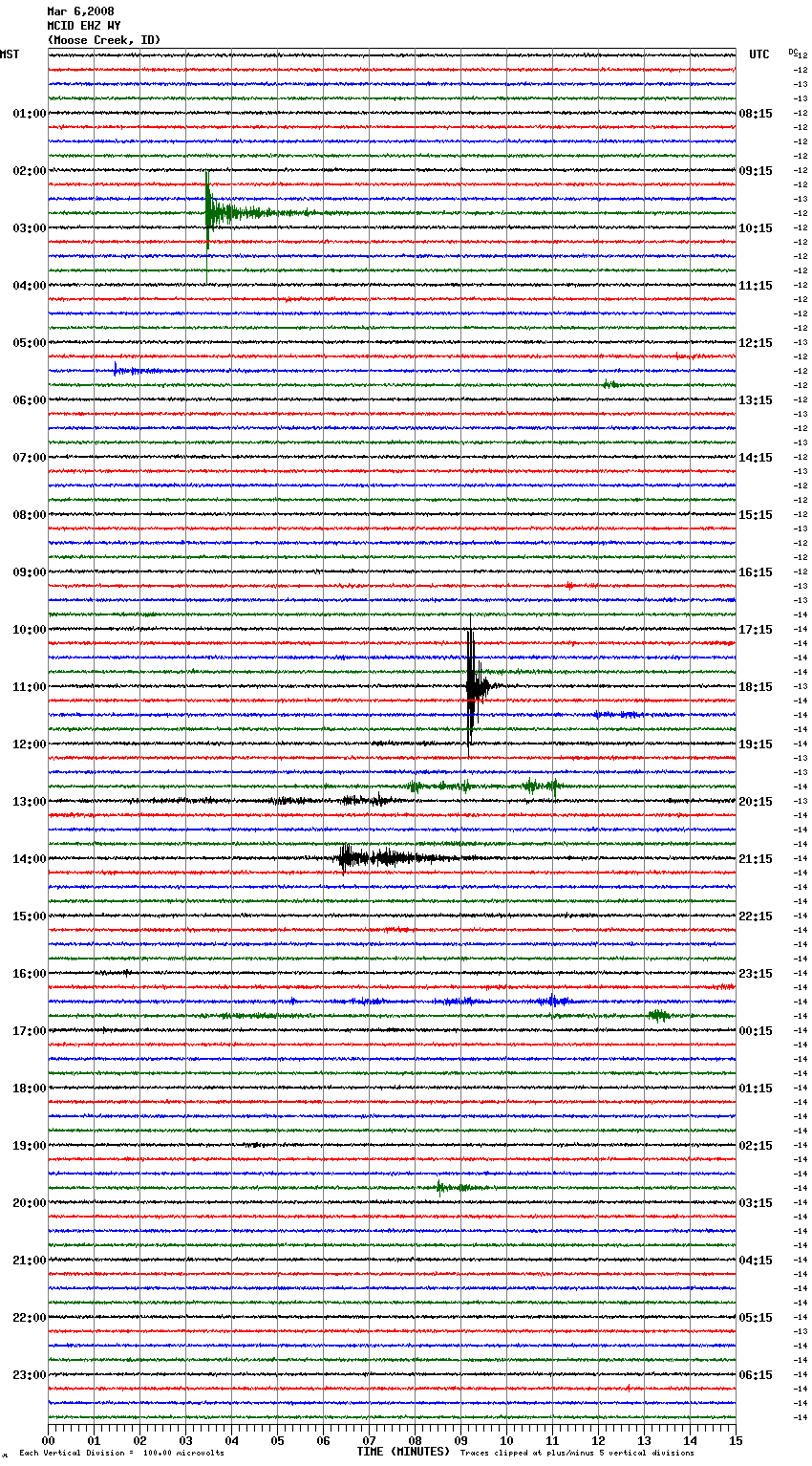Click minute 15 on the bottom axis
812x1466 pixels.
click(736, 1440)
